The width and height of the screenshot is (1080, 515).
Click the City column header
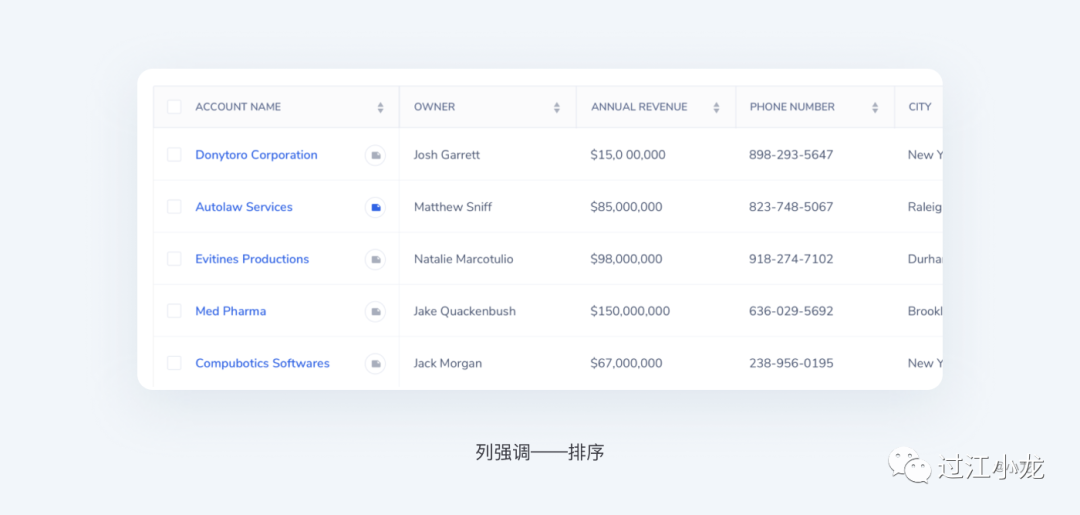pos(919,107)
